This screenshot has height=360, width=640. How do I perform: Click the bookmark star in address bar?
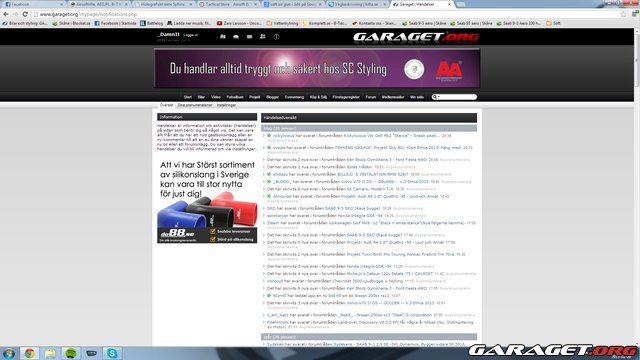(623, 14)
